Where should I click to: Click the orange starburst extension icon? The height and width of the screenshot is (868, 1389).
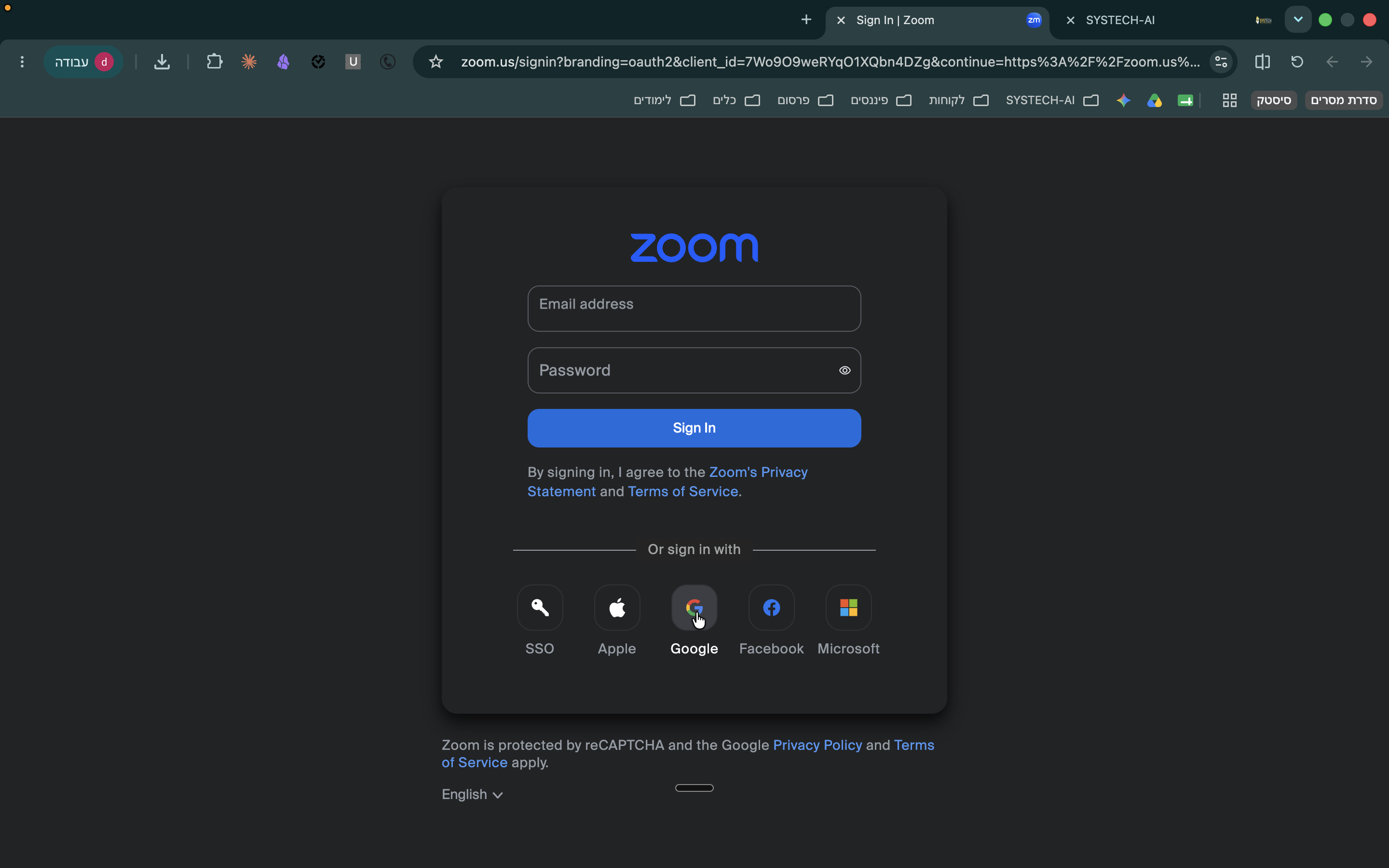(248, 61)
